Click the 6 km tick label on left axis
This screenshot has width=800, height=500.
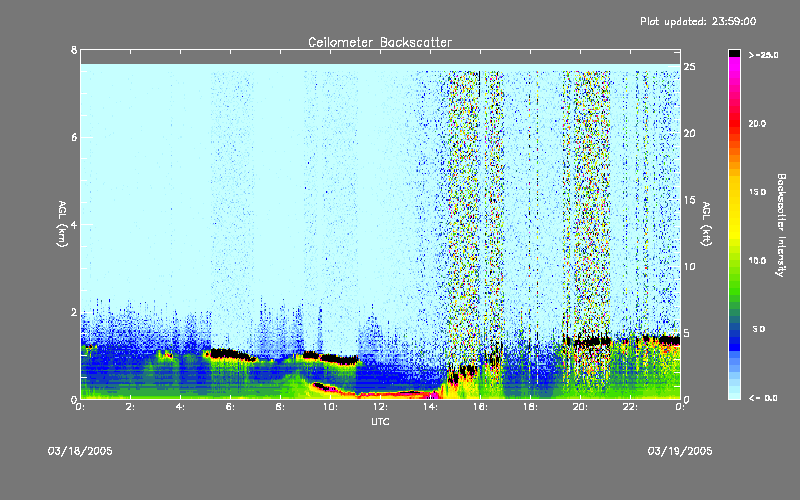tap(74, 137)
